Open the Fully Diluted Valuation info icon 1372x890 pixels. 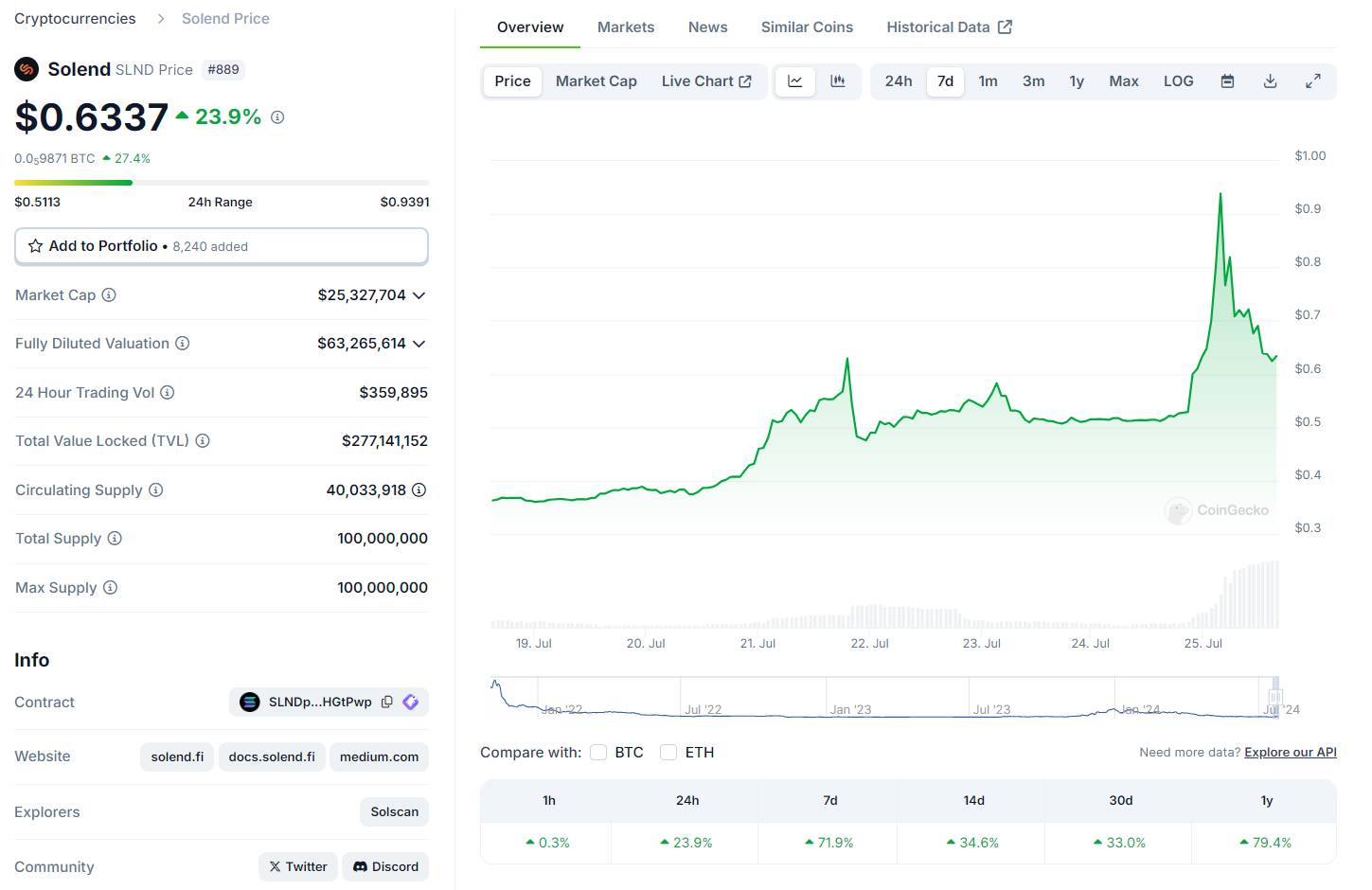[183, 344]
